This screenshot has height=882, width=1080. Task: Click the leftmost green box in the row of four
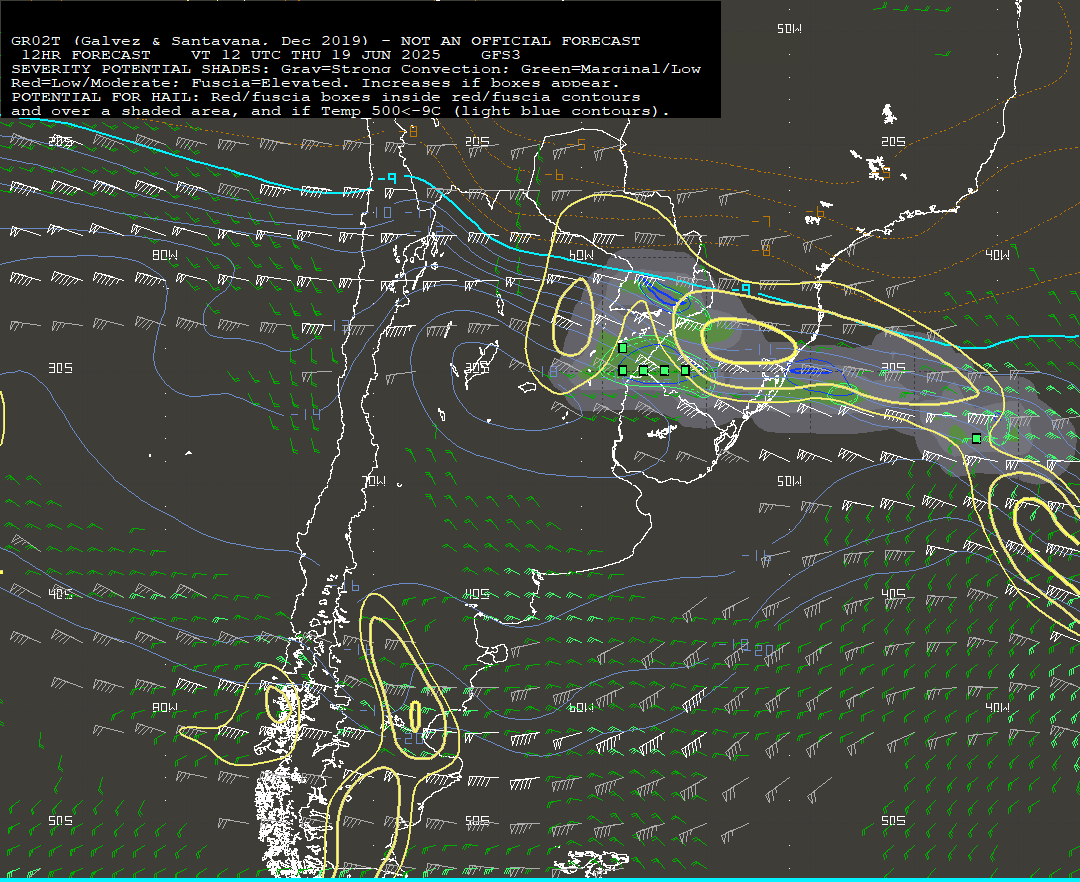coord(623,370)
